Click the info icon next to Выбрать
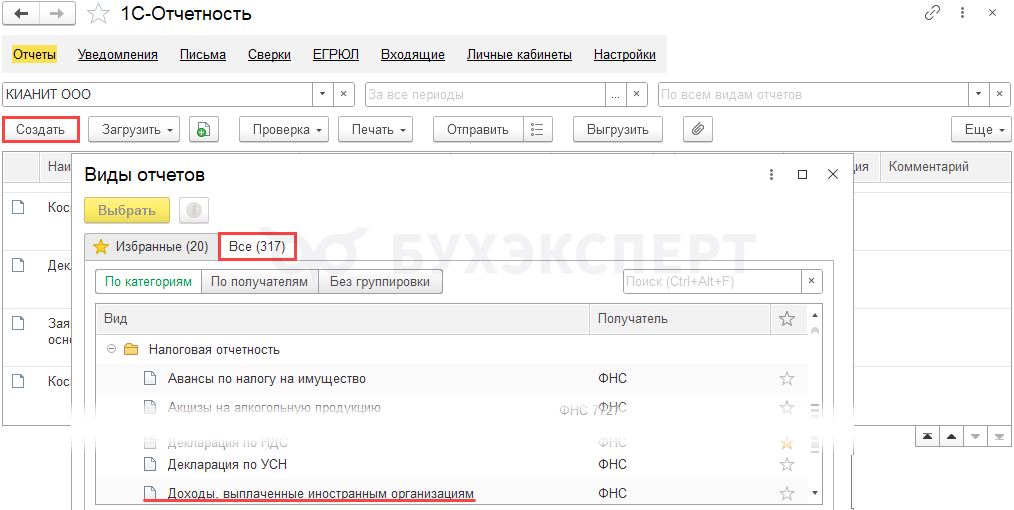This screenshot has height=510, width=1014. pos(194,210)
